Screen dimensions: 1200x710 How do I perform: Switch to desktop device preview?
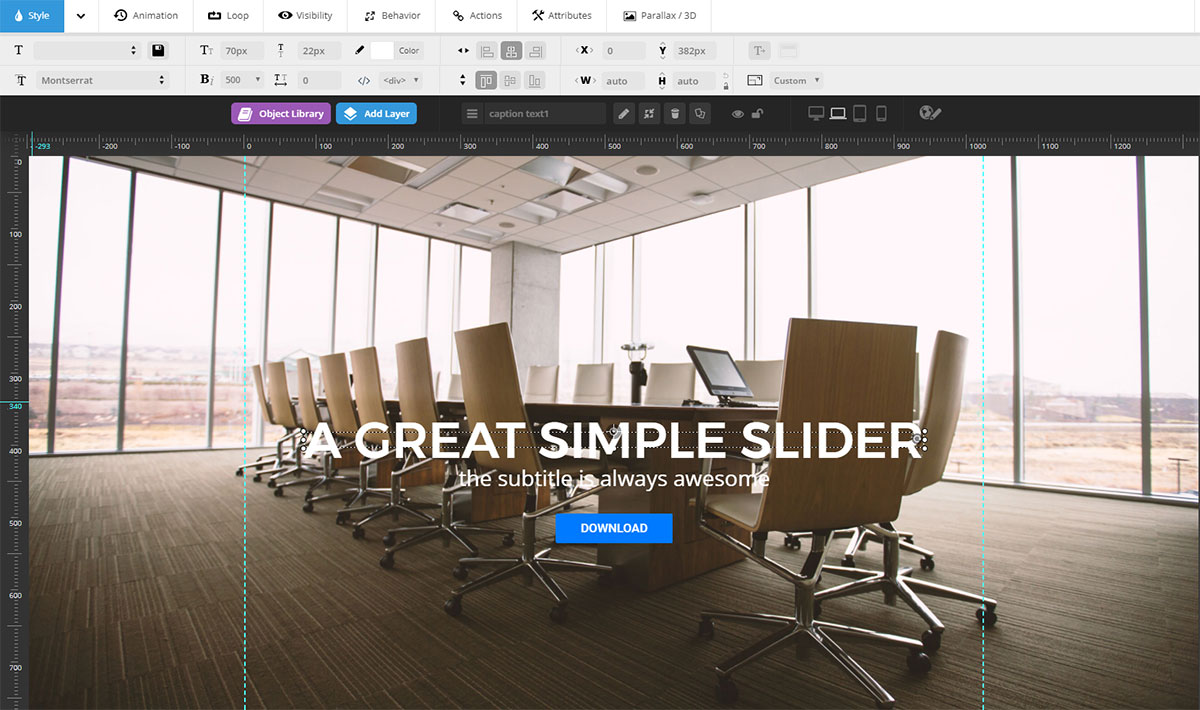[816, 114]
